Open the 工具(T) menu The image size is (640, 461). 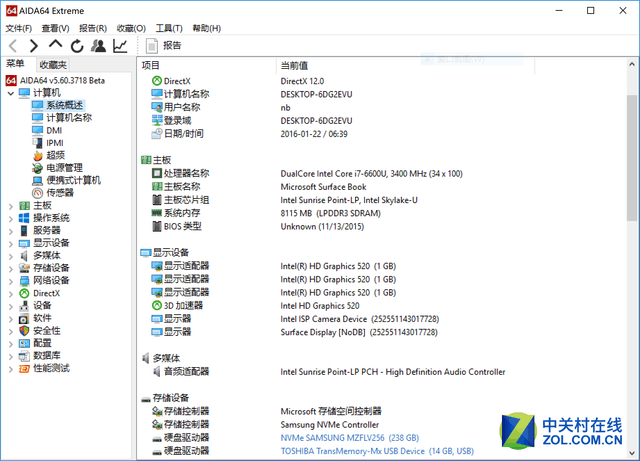pyautogui.click(x=169, y=28)
